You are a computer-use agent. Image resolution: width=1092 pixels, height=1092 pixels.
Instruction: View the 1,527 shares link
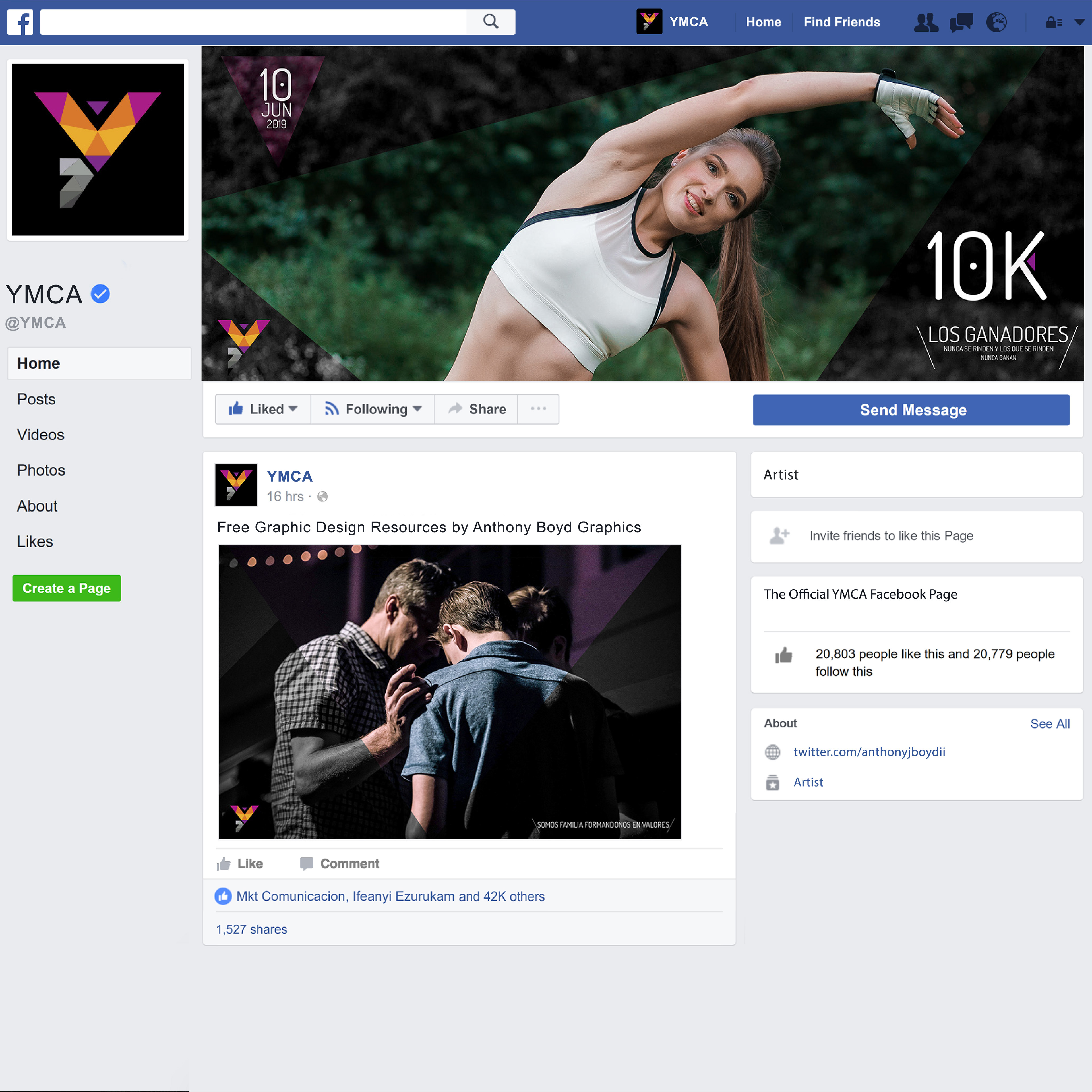(x=251, y=930)
